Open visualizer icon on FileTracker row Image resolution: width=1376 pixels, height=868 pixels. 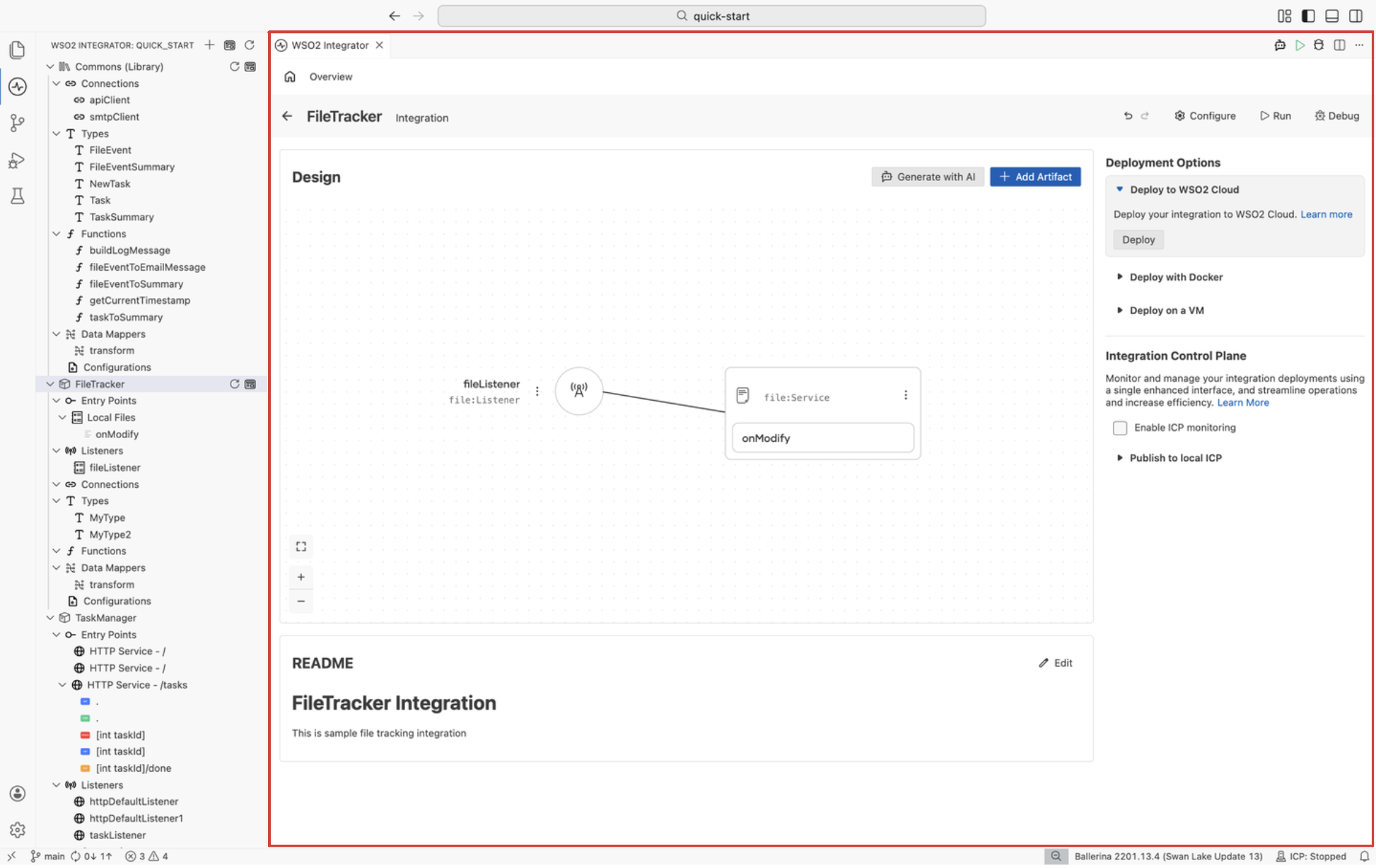coord(250,384)
